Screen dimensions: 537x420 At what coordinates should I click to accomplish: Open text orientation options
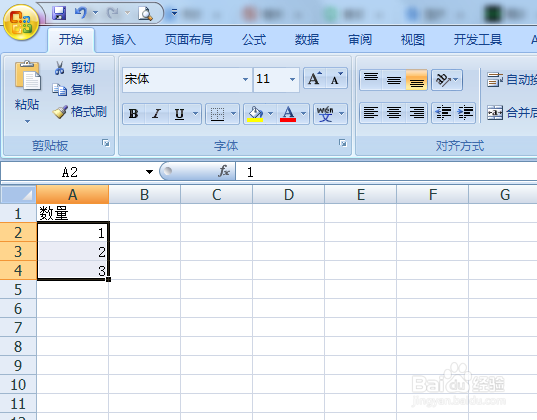(447, 79)
